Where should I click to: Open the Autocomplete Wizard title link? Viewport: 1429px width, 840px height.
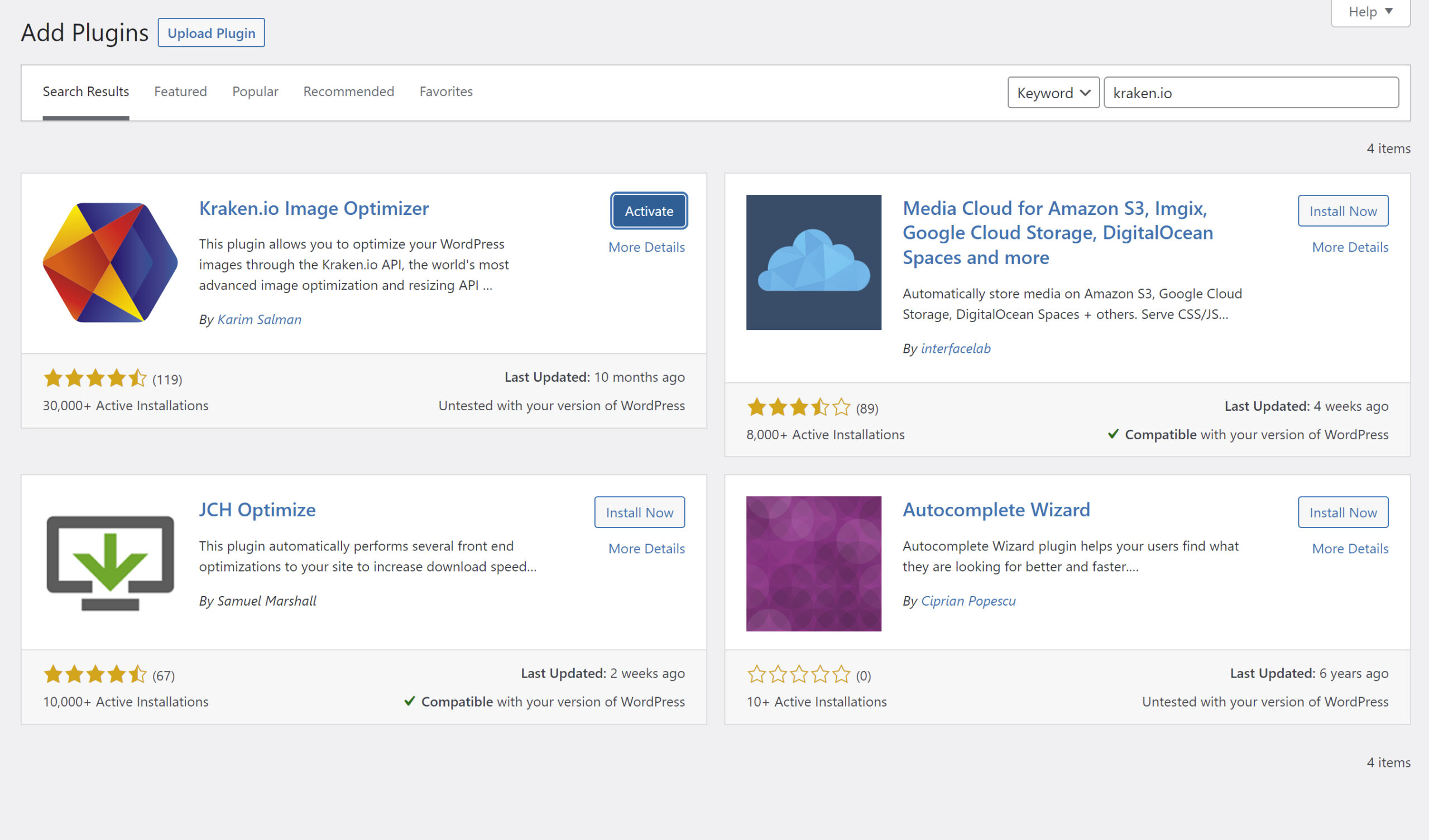click(996, 510)
